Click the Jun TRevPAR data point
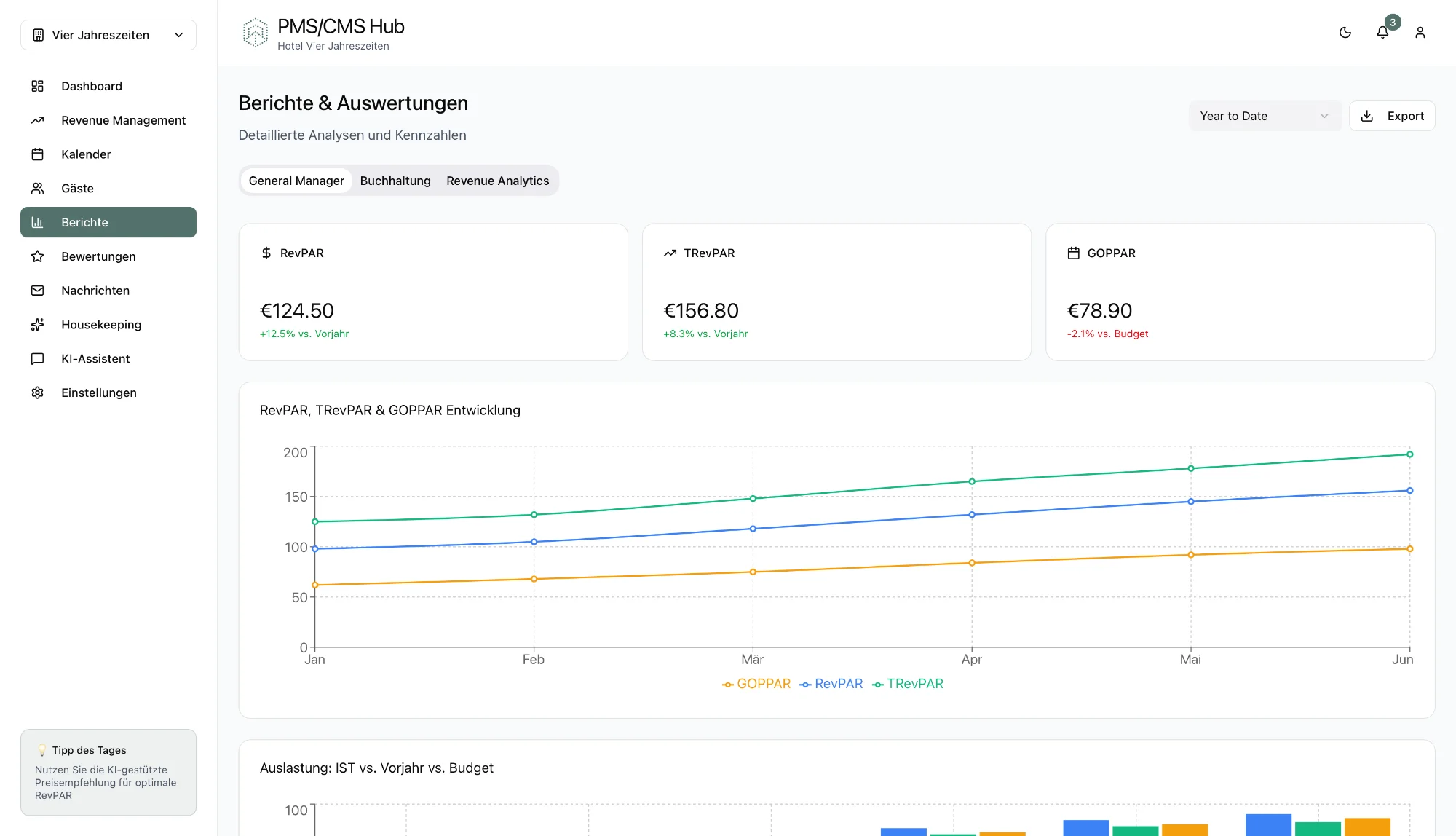 point(1409,454)
